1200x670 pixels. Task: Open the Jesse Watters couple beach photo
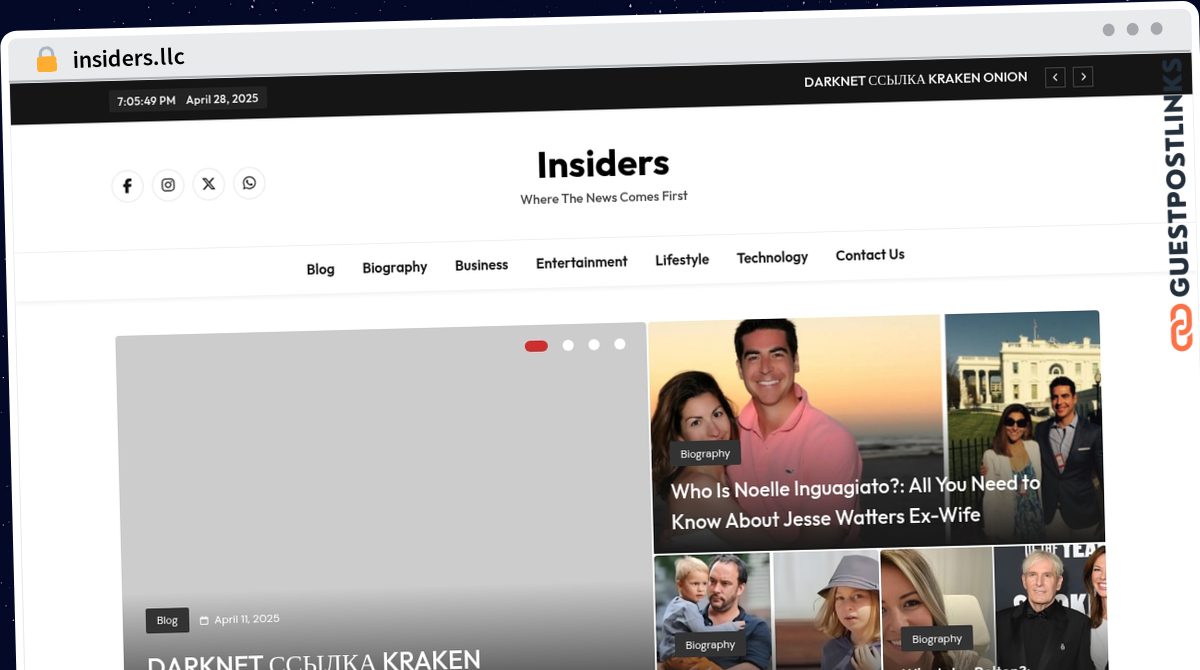coord(796,433)
